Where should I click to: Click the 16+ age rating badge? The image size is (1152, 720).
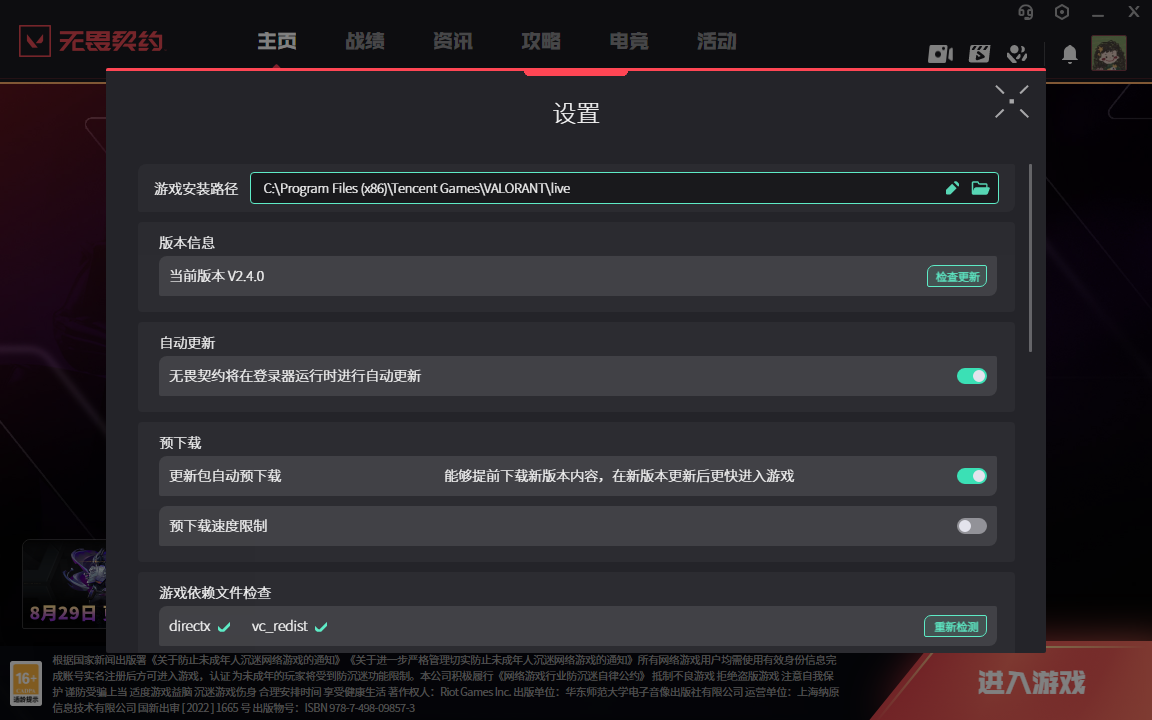[26, 683]
